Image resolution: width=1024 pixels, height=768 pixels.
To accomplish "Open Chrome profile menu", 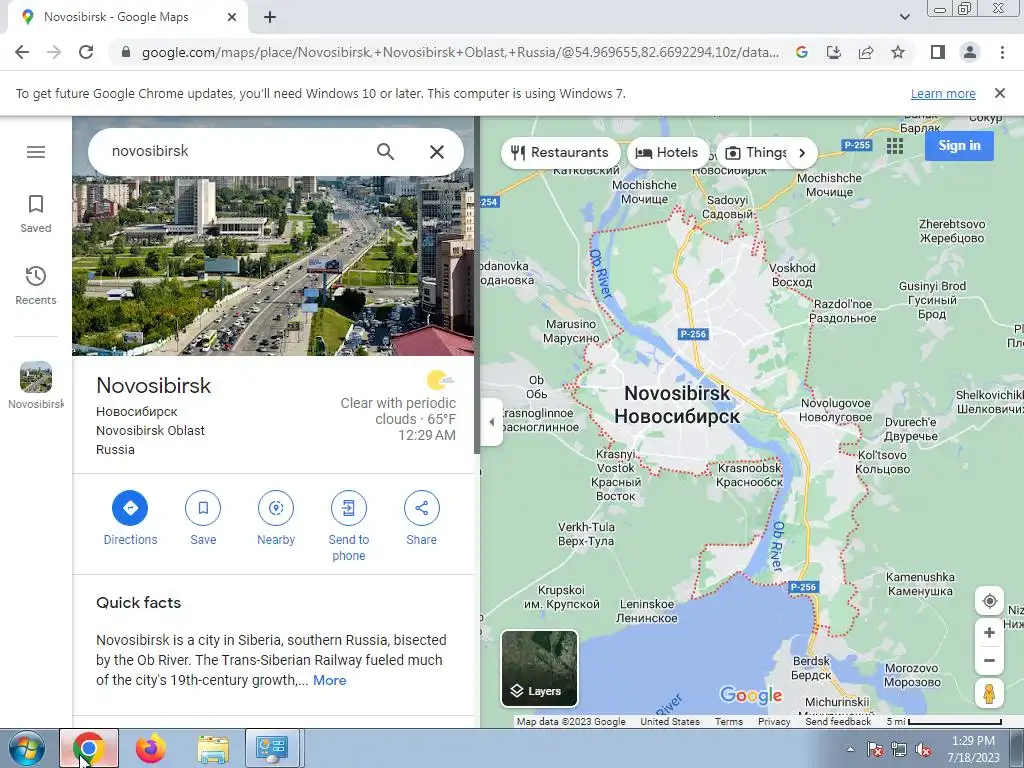I will click(970, 52).
